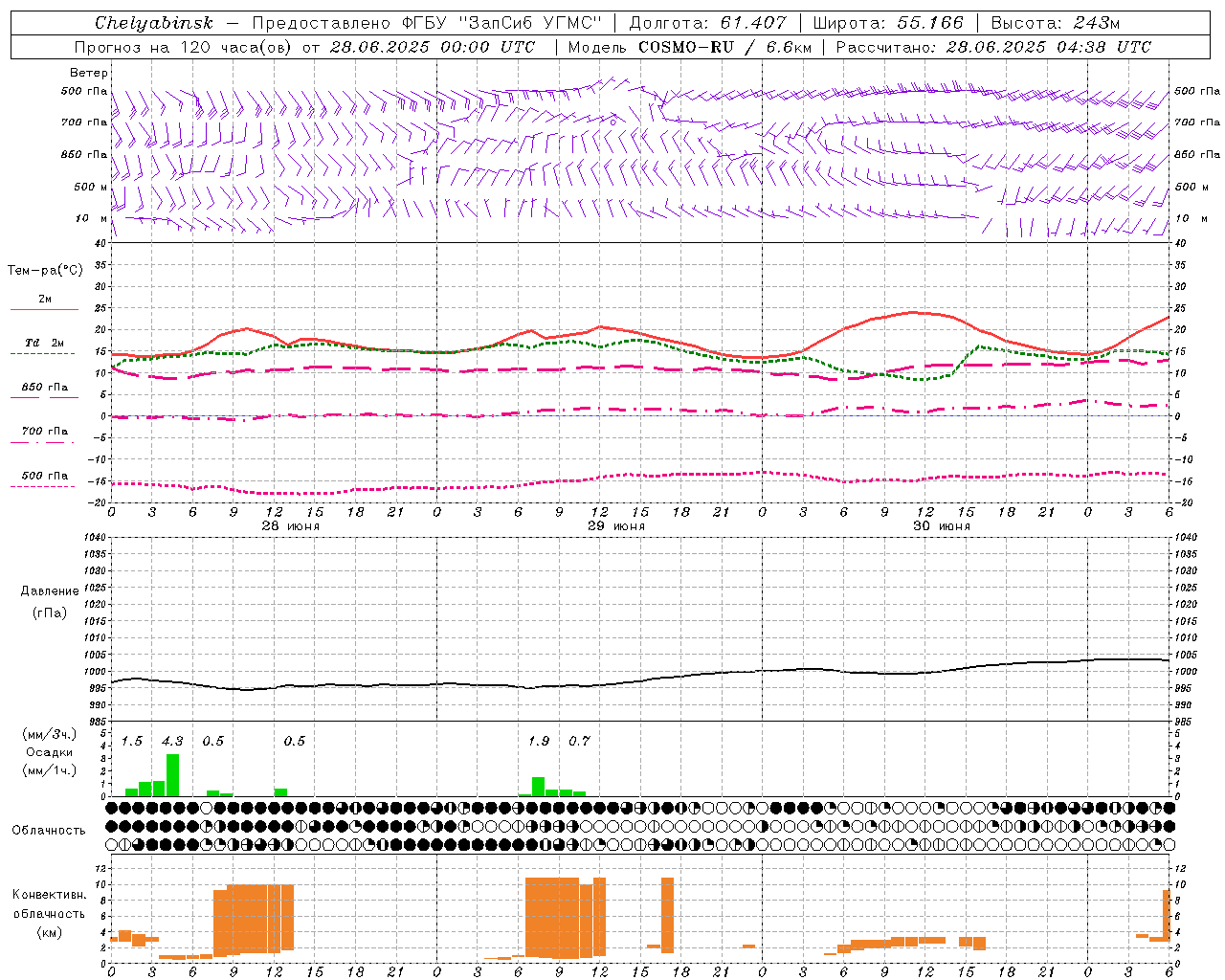
Task: Click the Td 2м dew point legend entry
Action: coord(45,343)
